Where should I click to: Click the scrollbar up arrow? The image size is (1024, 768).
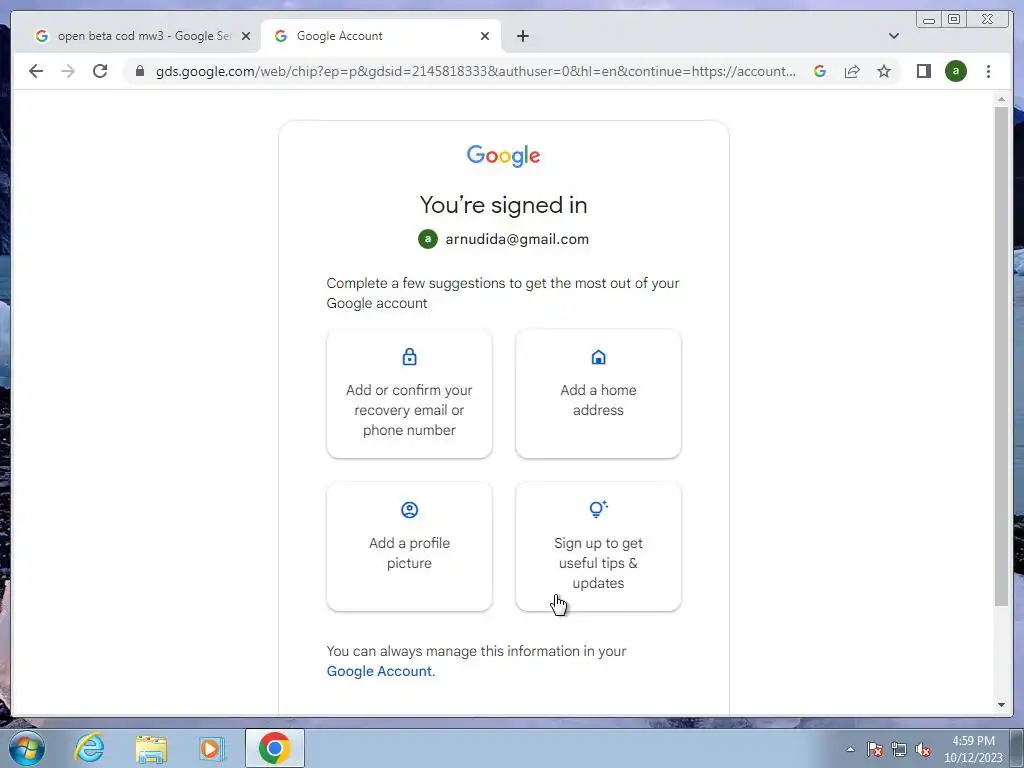coord(1002,100)
